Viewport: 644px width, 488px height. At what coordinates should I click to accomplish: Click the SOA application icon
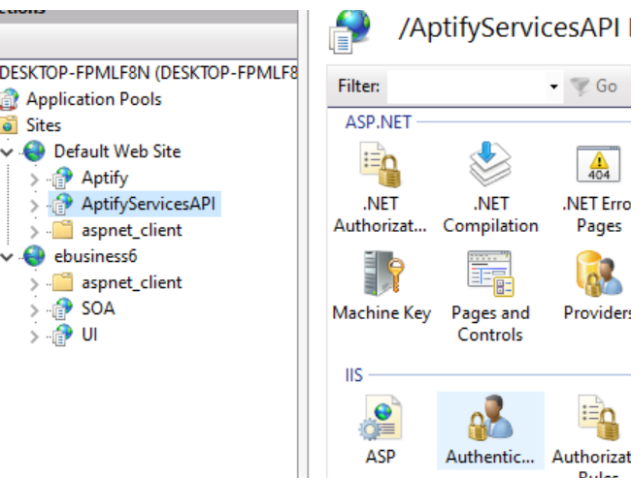[x=62, y=308]
